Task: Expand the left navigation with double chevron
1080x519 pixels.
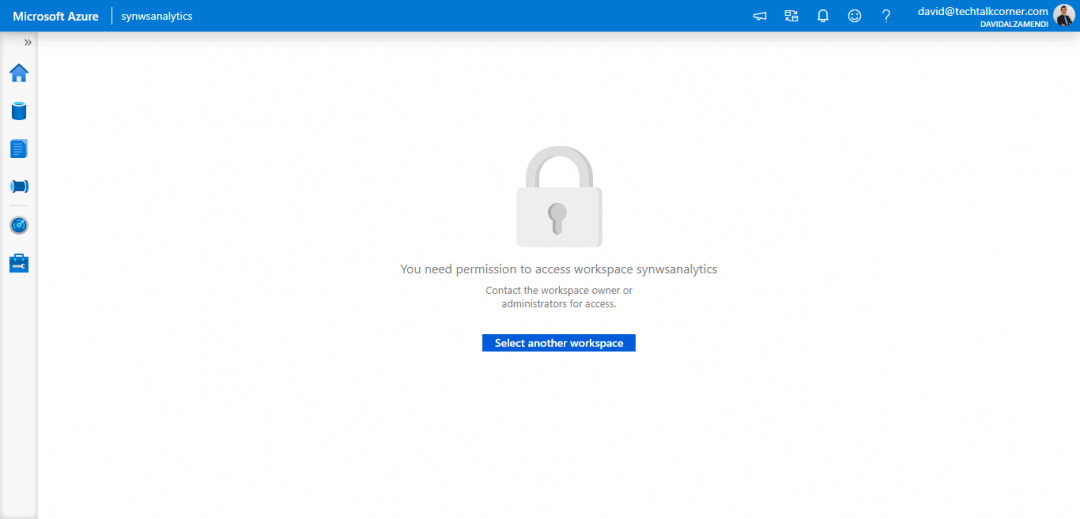Action: point(27,43)
